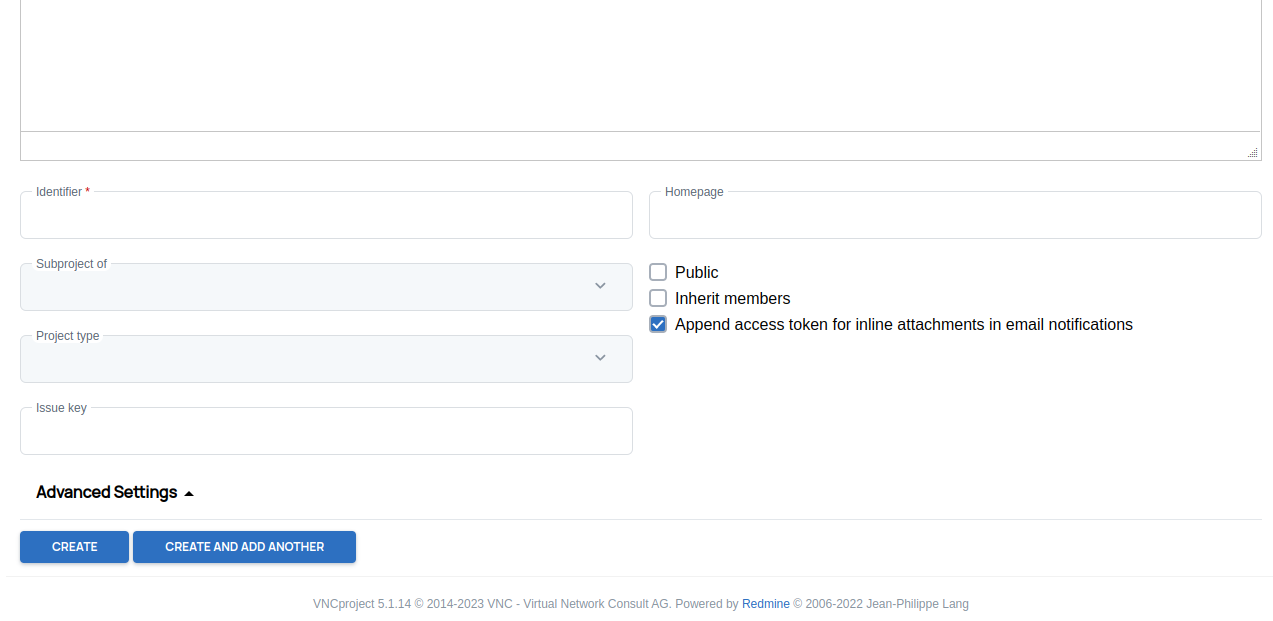The width and height of the screenshot is (1273, 621).
Task: Collapse the Advanced Settings section
Action: [x=106, y=492]
